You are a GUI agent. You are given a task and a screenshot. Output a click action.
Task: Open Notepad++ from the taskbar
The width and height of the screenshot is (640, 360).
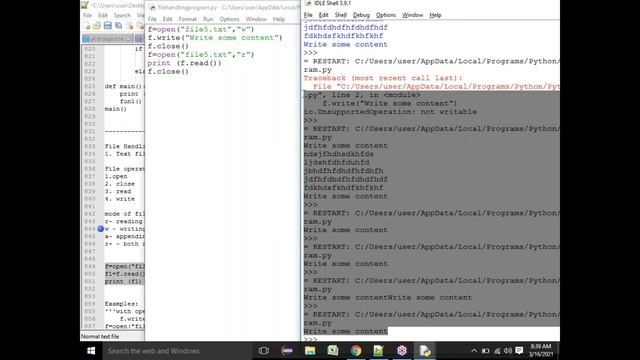378,351
